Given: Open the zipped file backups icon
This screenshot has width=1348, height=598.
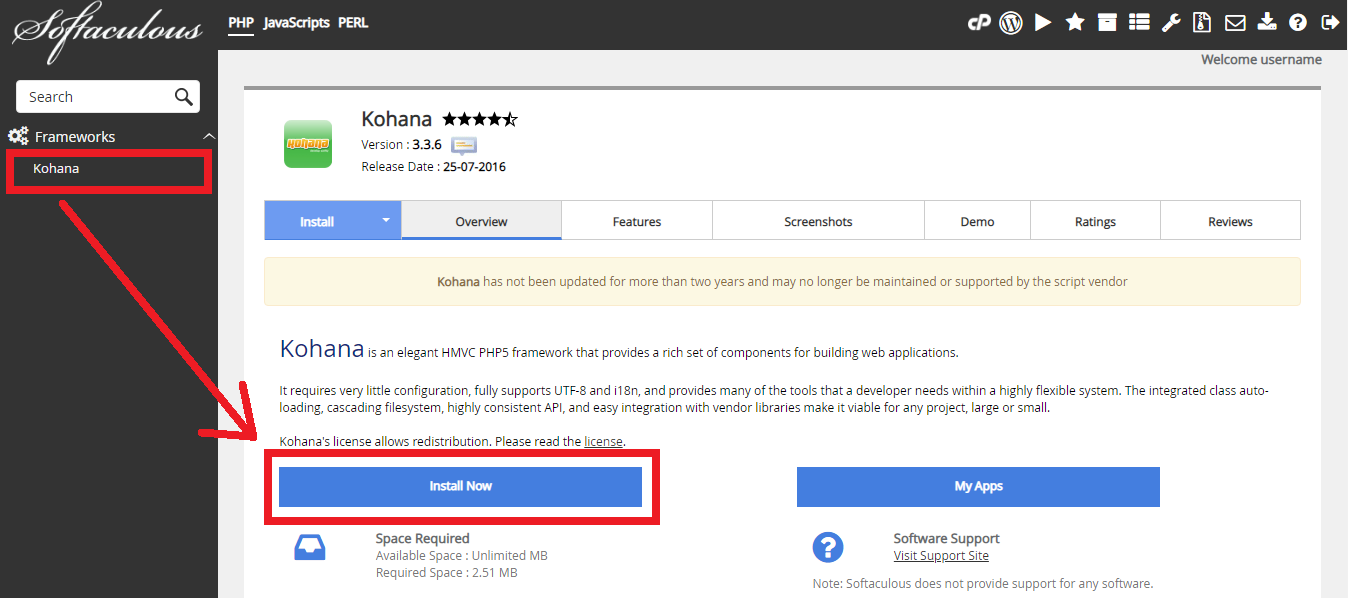Looking at the screenshot, I should coord(1203,22).
